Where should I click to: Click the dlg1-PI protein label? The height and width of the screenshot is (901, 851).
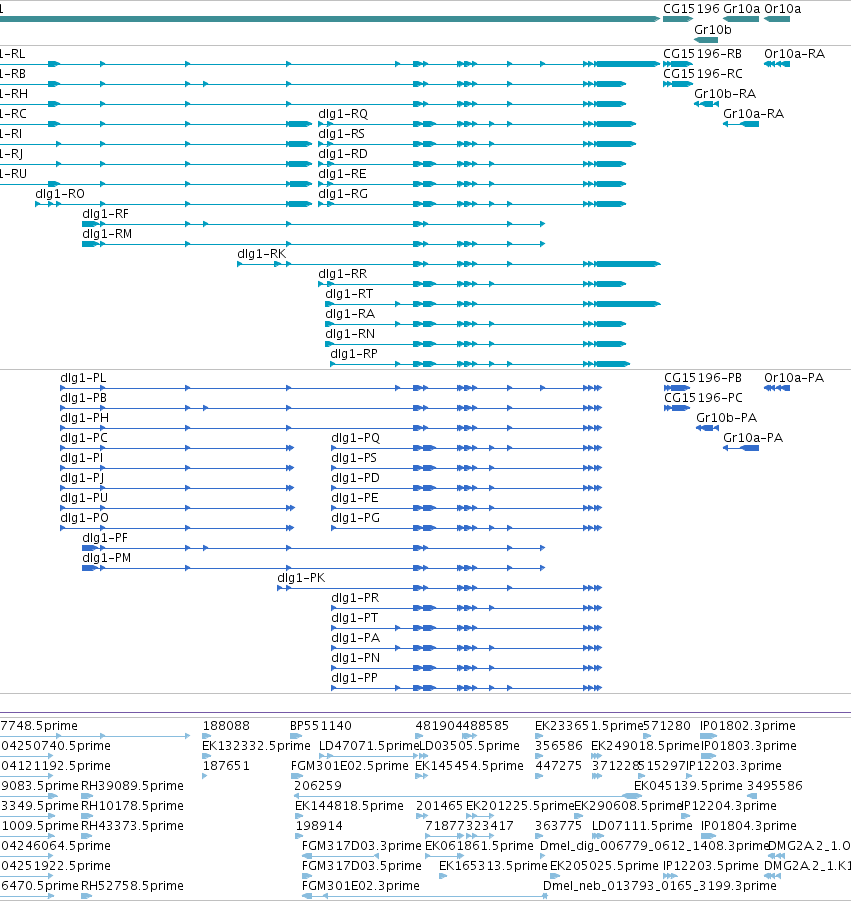pyautogui.click(x=82, y=457)
